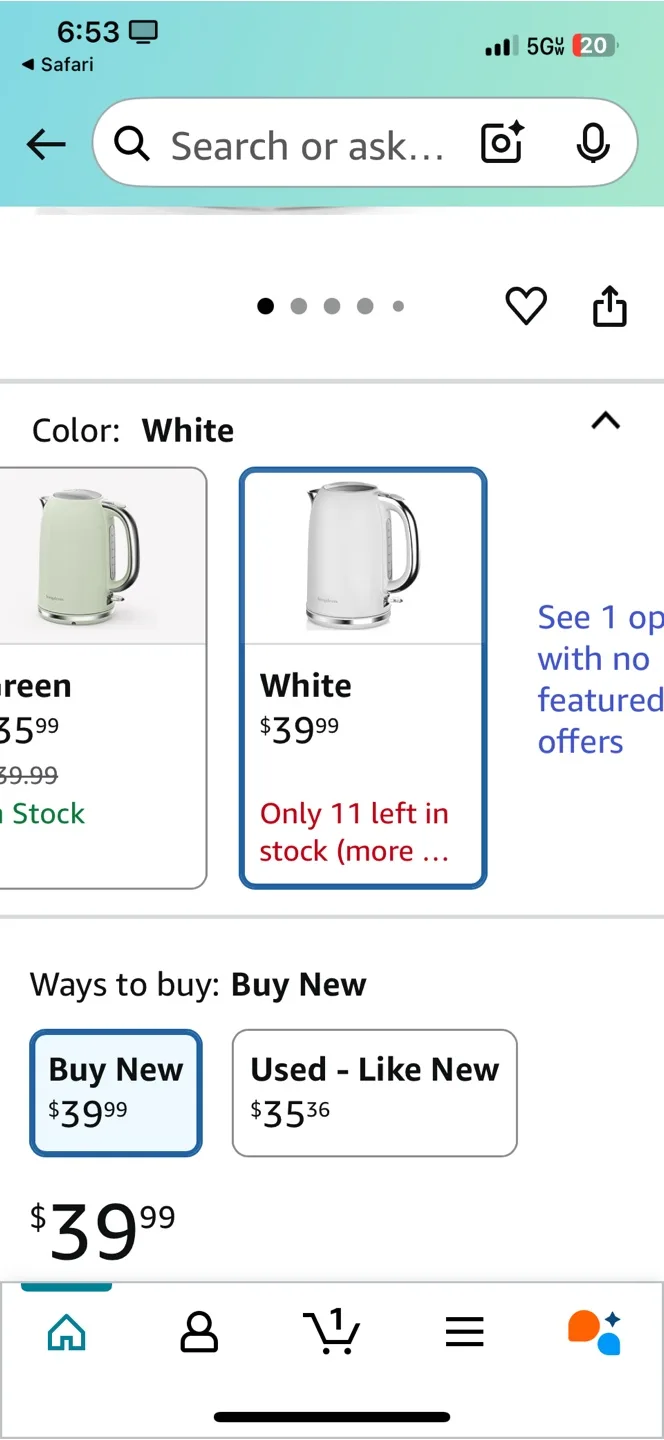Show the second carousel image dot
664x1440 pixels.
(x=298, y=306)
